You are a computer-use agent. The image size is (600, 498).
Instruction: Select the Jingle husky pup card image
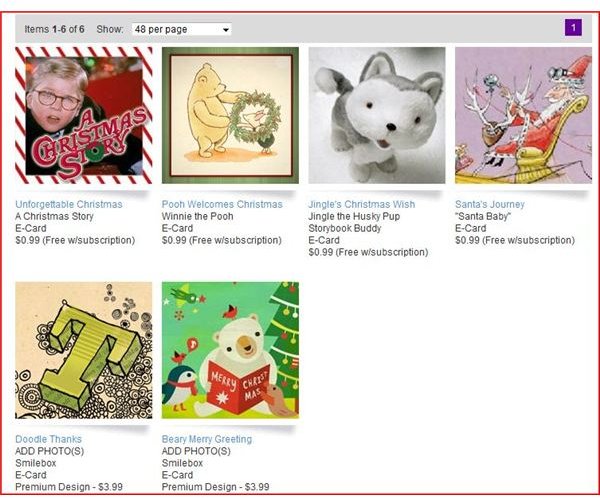[377, 115]
